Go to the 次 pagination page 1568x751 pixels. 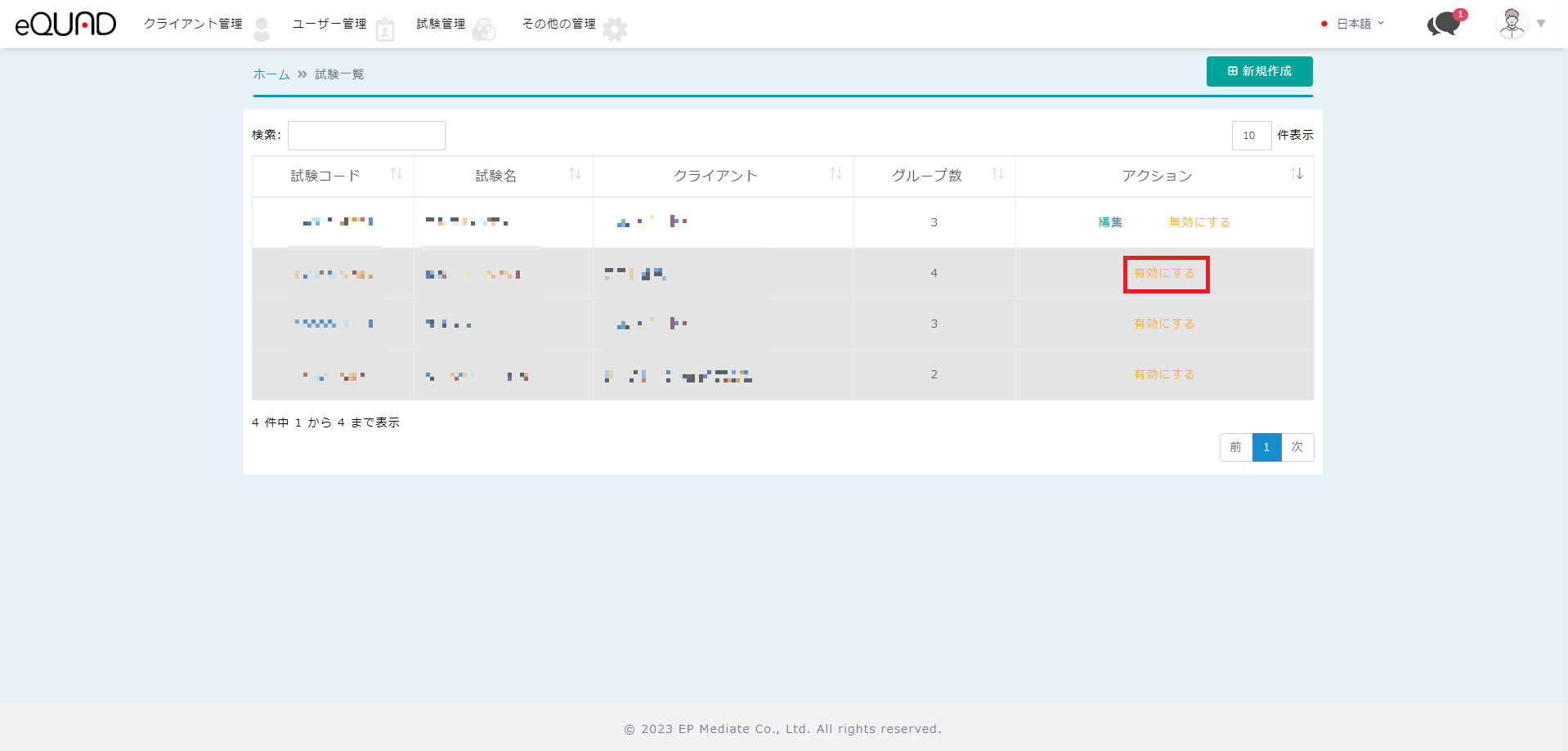pos(1297,447)
